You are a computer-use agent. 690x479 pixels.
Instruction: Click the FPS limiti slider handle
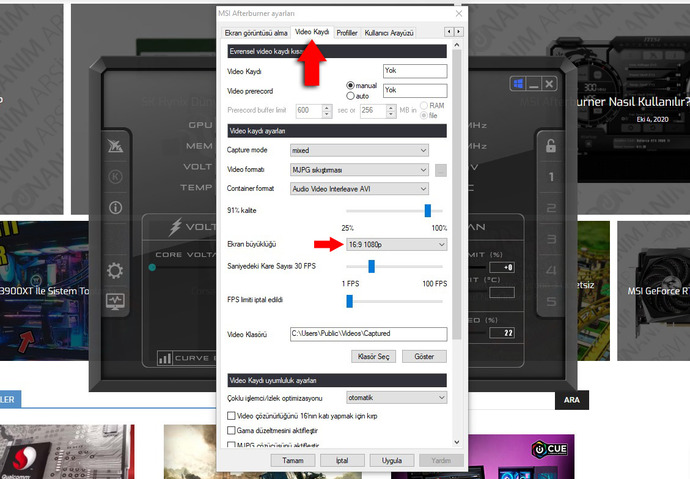click(349, 301)
